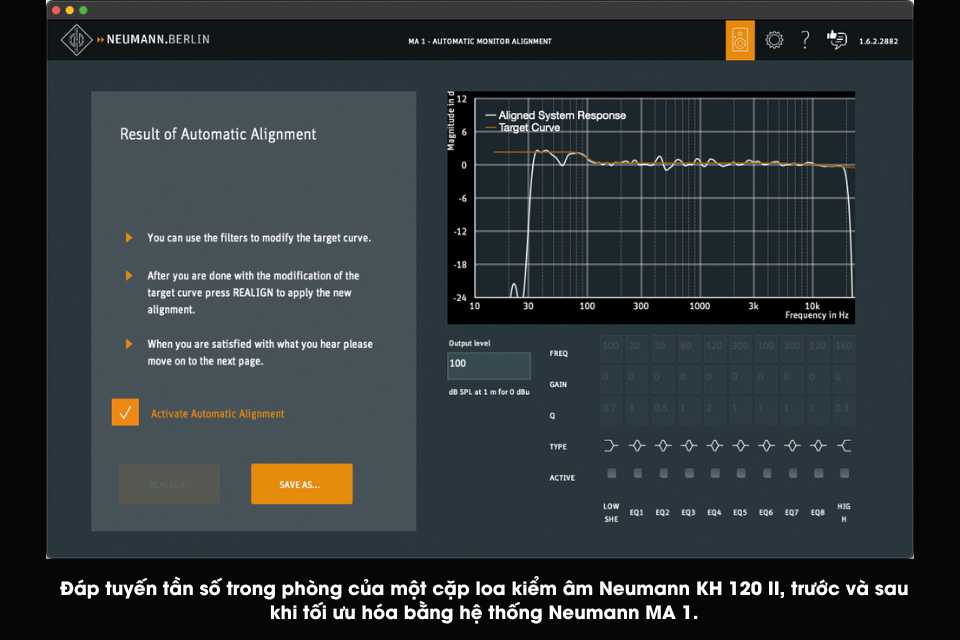
Task: Click the 'MA 1 - AUTOMATIC MONITOR ALIGNMENT' title
Action: pyautogui.click(x=480, y=41)
